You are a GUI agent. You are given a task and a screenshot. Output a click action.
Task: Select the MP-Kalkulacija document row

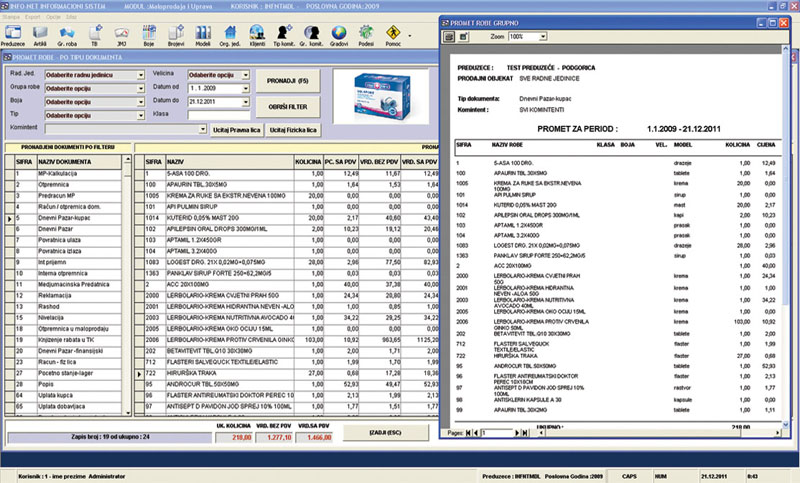point(68,173)
